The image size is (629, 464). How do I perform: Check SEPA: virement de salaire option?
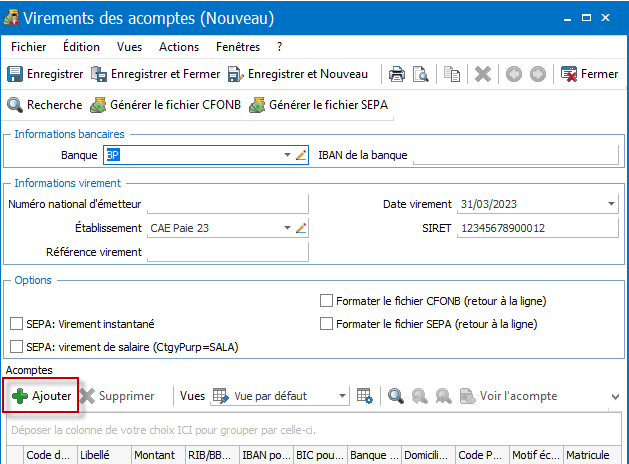point(16,346)
